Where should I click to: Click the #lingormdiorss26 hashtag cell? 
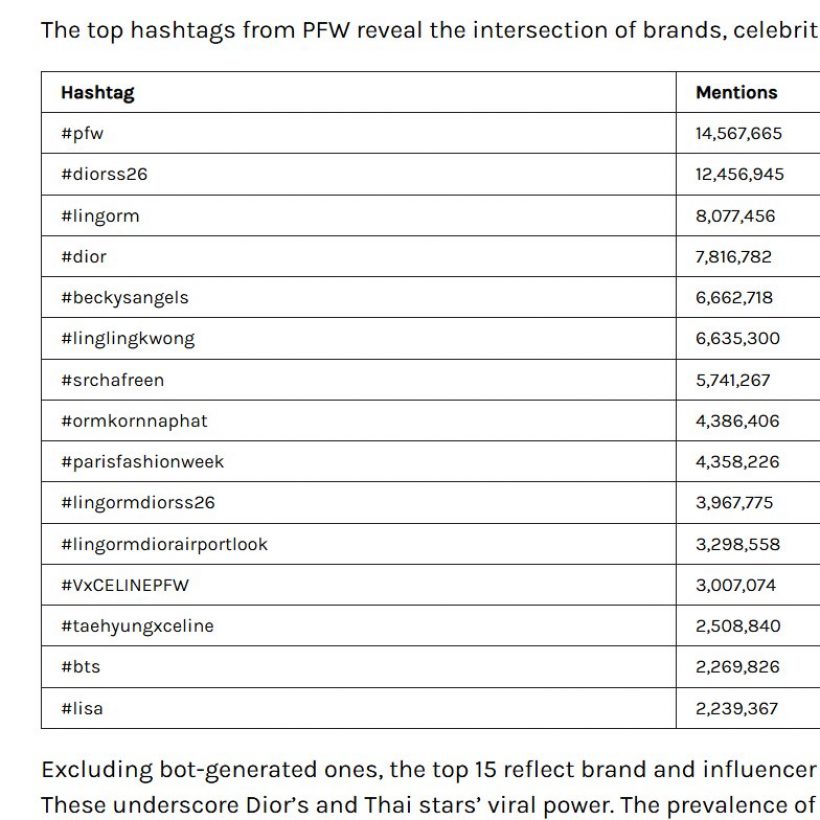138,503
